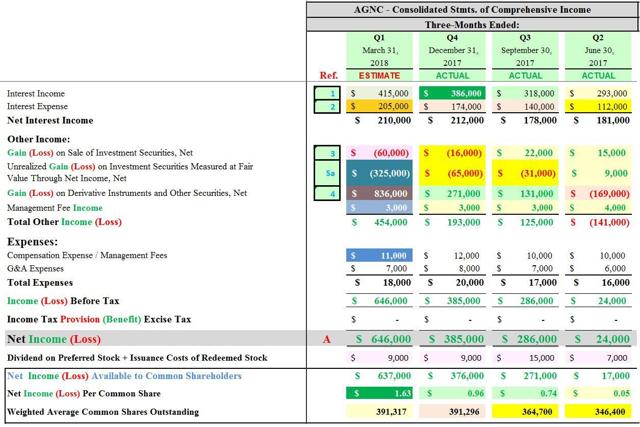Select the Q4 Interest Expense cell 174,000

coord(452,106)
